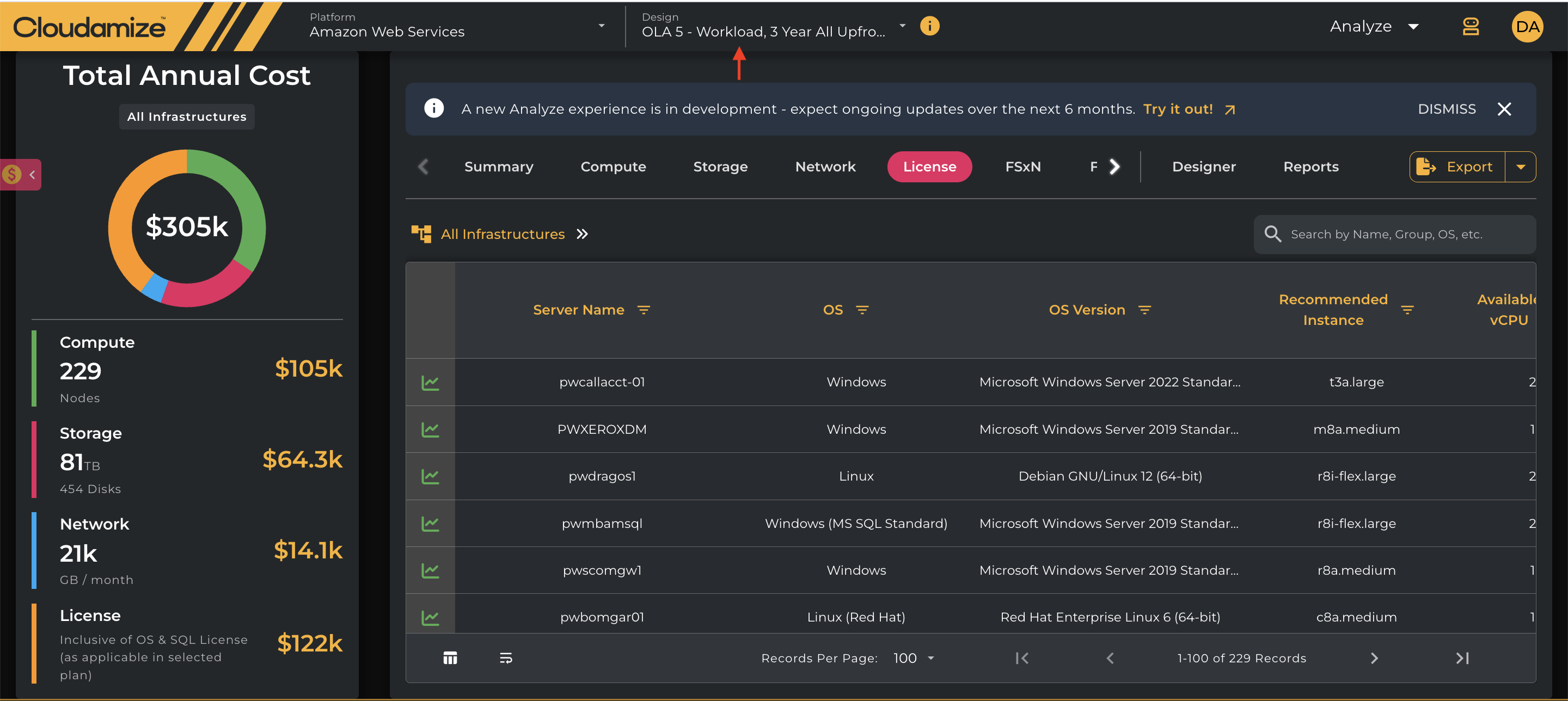The width and height of the screenshot is (1568, 701).
Task: Switch to the FSxN tab
Action: click(x=1022, y=167)
